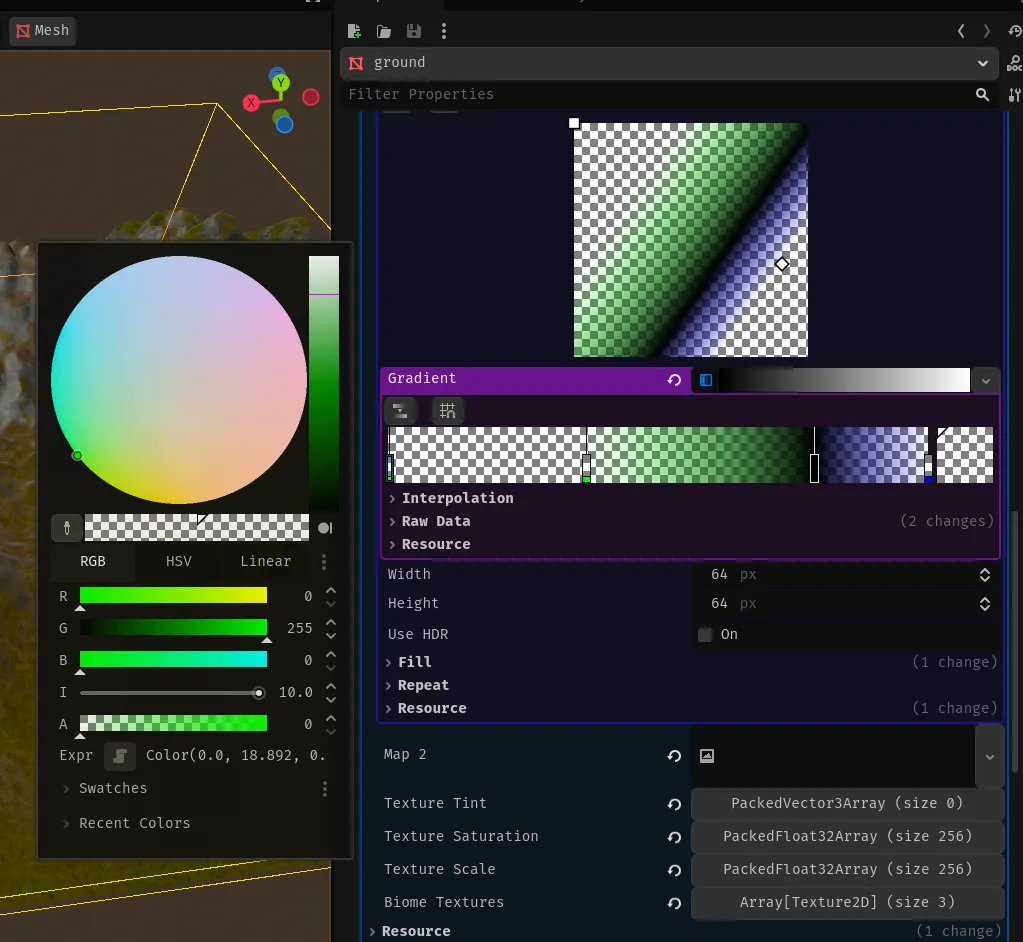Click the save resource floppy icon
The width and height of the screenshot is (1023, 942).
click(413, 31)
